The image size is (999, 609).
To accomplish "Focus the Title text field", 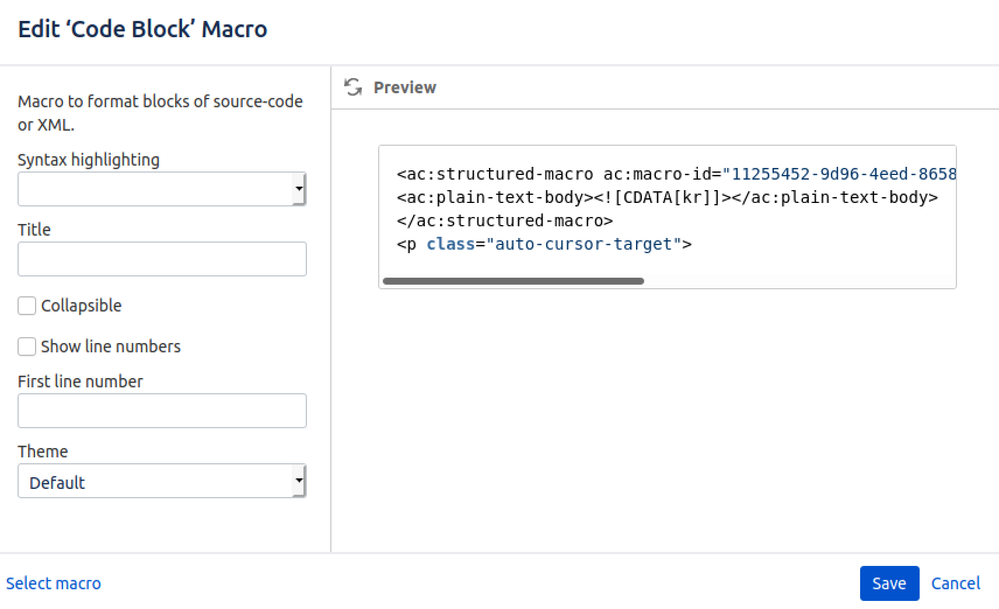I will (162, 259).
